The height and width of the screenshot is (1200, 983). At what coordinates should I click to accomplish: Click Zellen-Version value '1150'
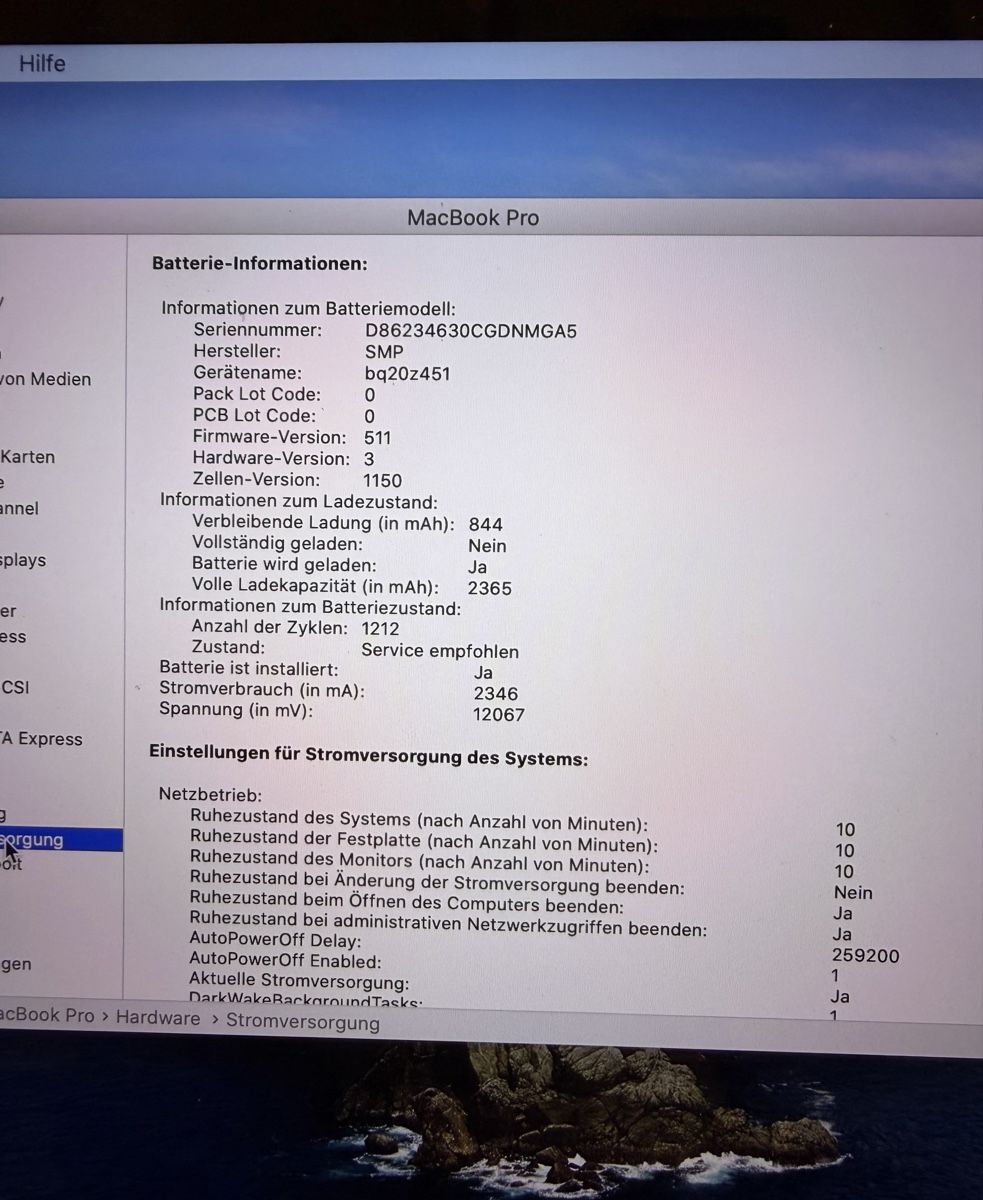tap(382, 480)
